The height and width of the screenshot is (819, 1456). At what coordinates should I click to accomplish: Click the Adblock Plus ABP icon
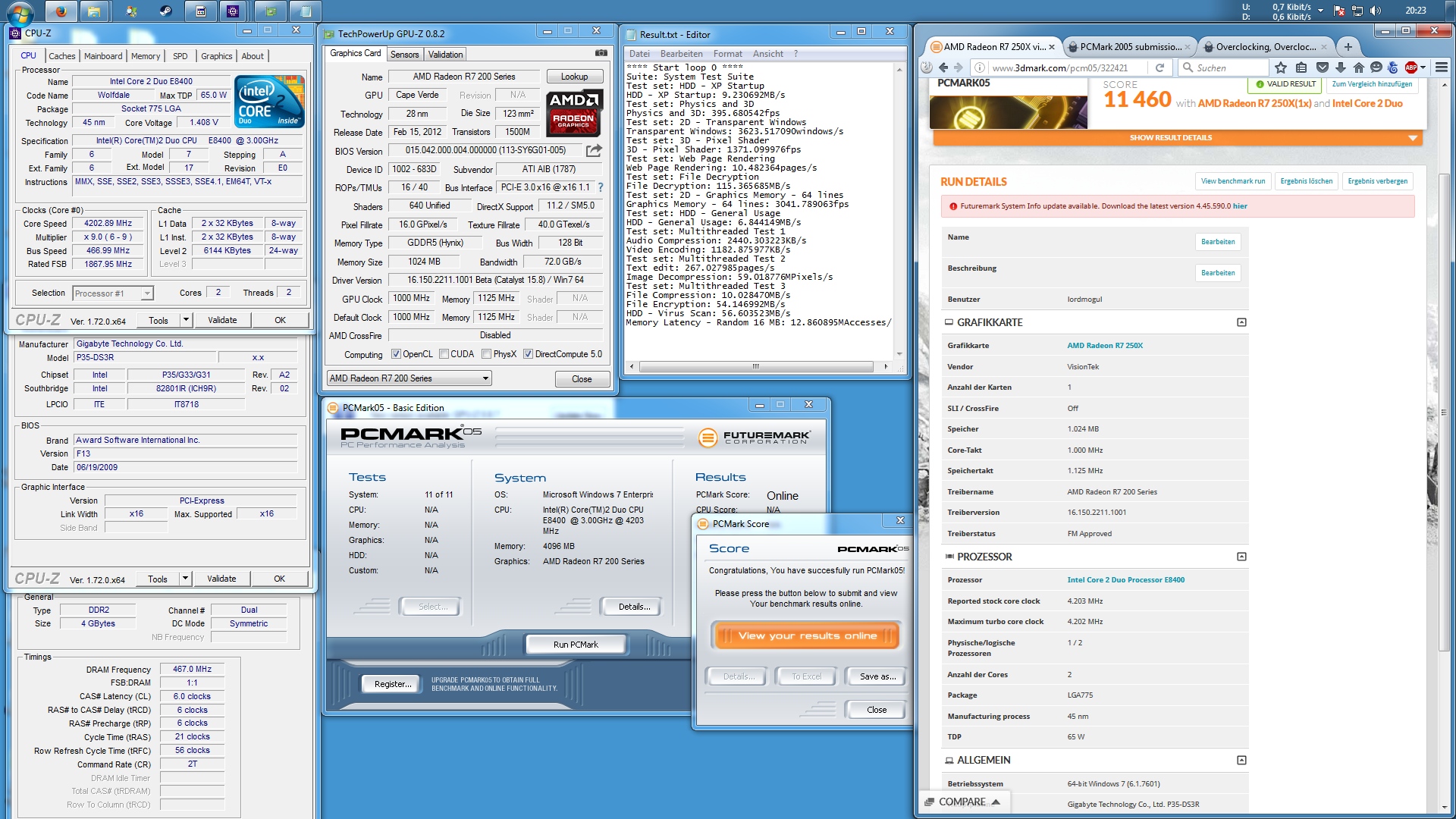pos(1411,67)
